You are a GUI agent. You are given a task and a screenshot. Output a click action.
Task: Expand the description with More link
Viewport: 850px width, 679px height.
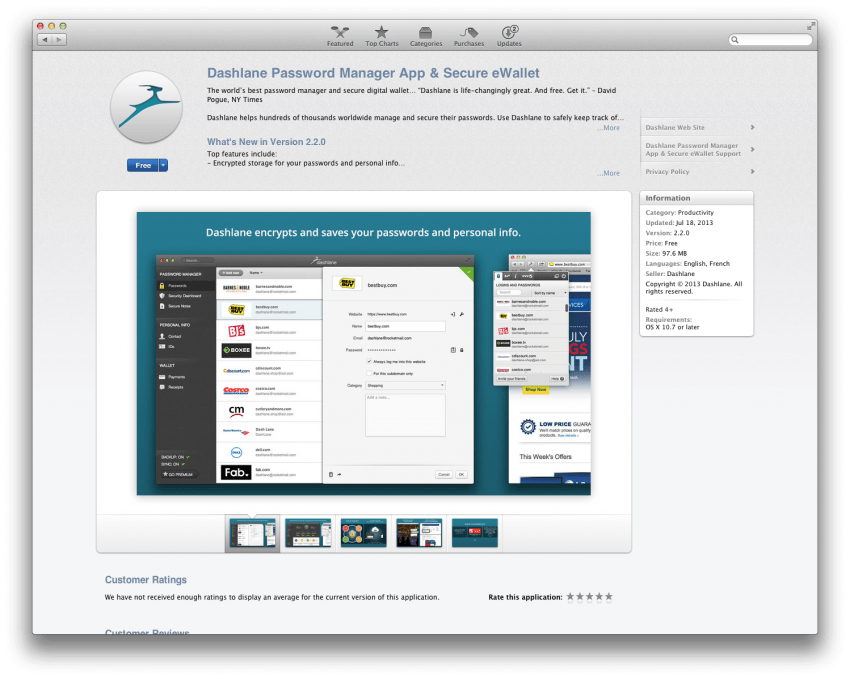[x=608, y=128]
